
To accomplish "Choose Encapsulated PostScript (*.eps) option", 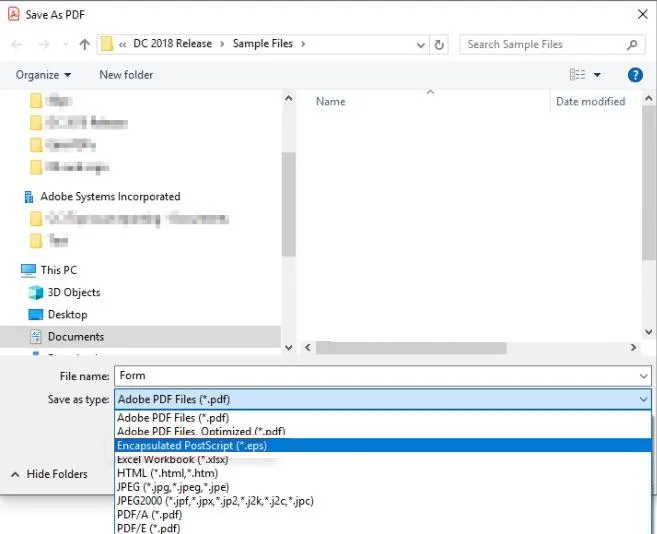I will coord(383,445).
